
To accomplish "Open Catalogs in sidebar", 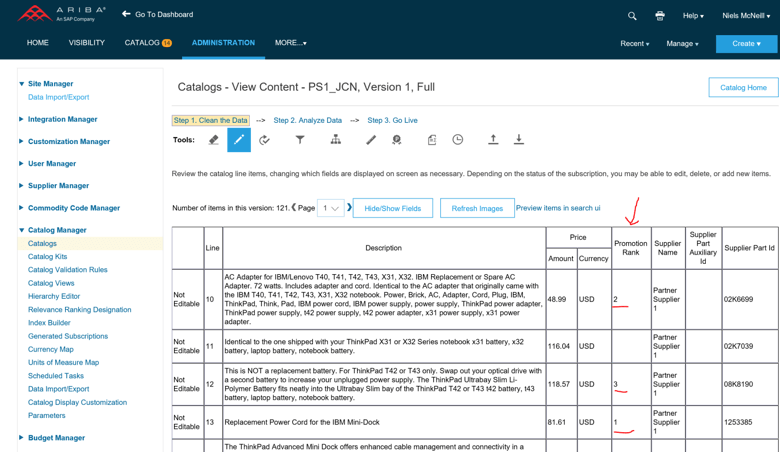I will point(42,243).
